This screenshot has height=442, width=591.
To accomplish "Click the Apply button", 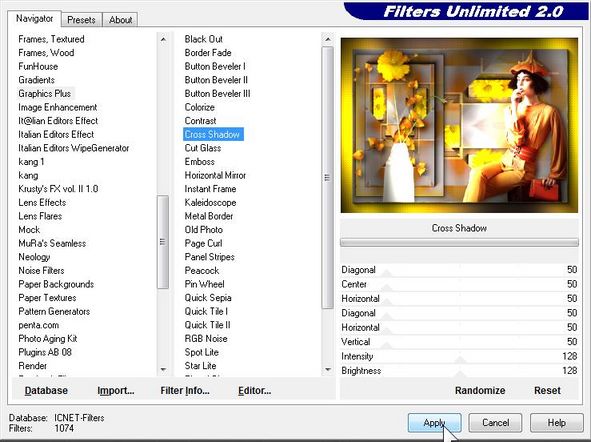I will pos(434,422).
